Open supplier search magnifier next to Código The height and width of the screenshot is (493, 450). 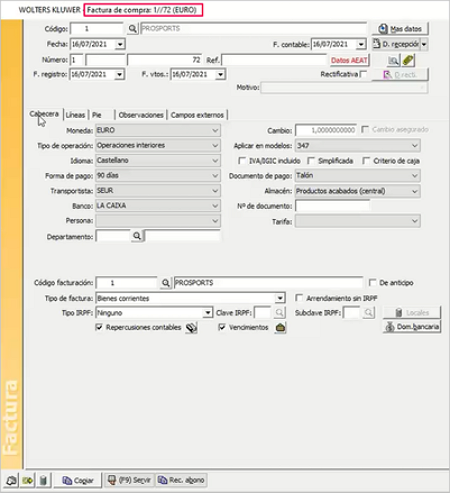coord(132,29)
